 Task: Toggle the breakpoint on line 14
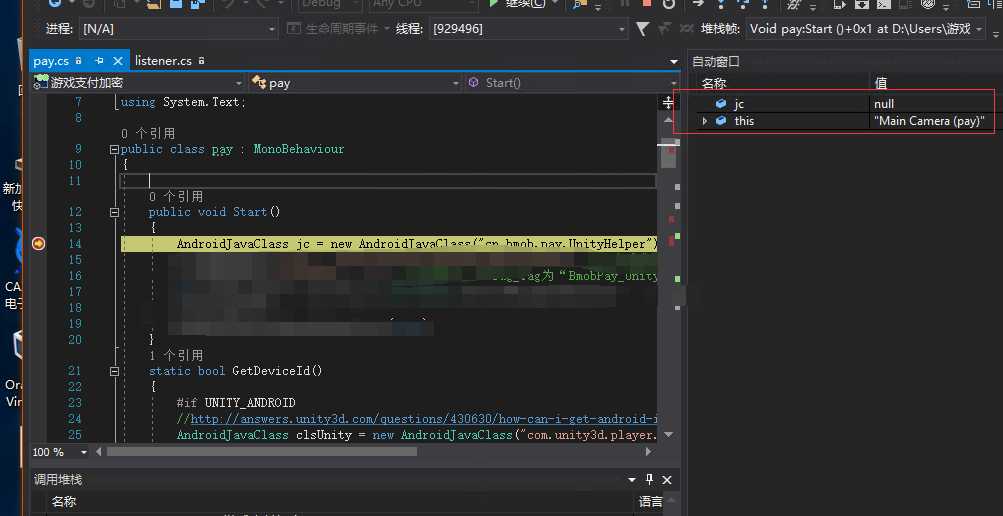(38, 244)
